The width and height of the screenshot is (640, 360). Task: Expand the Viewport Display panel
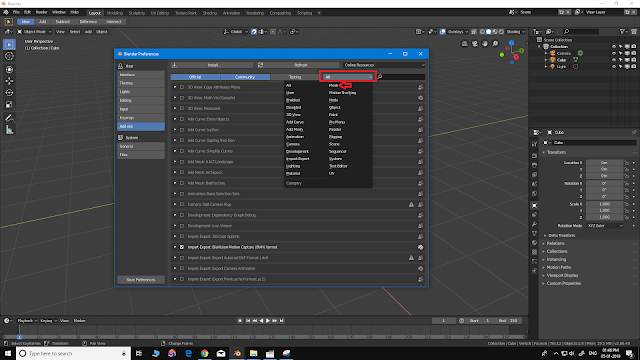point(562,276)
